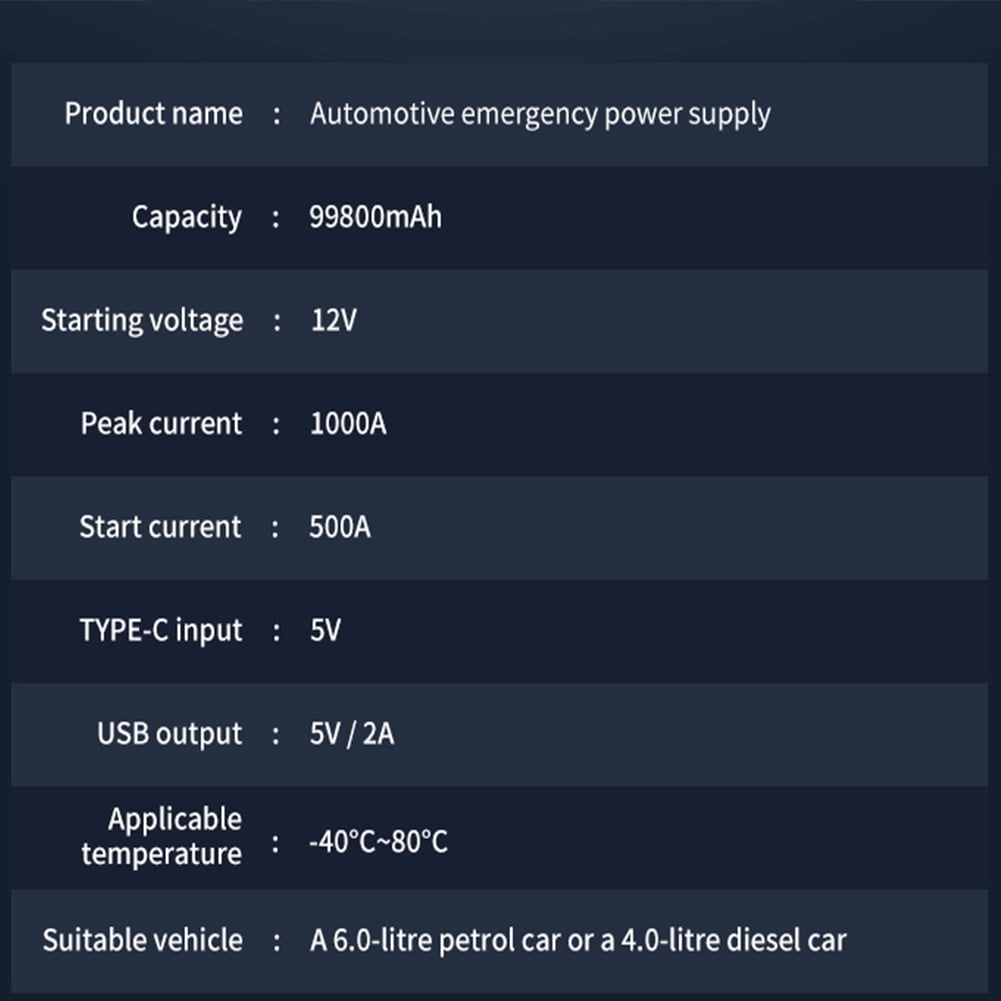The width and height of the screenshot is (1001, 1001).
Task: Select the Automotive emergency power supply text
Action: (x=540, y=114)
